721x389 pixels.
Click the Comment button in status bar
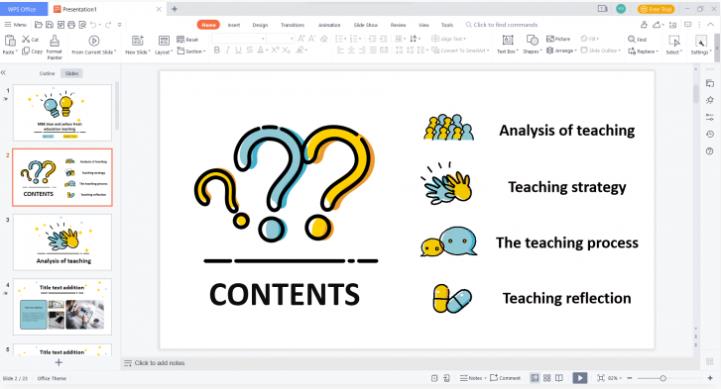[505, 378]
